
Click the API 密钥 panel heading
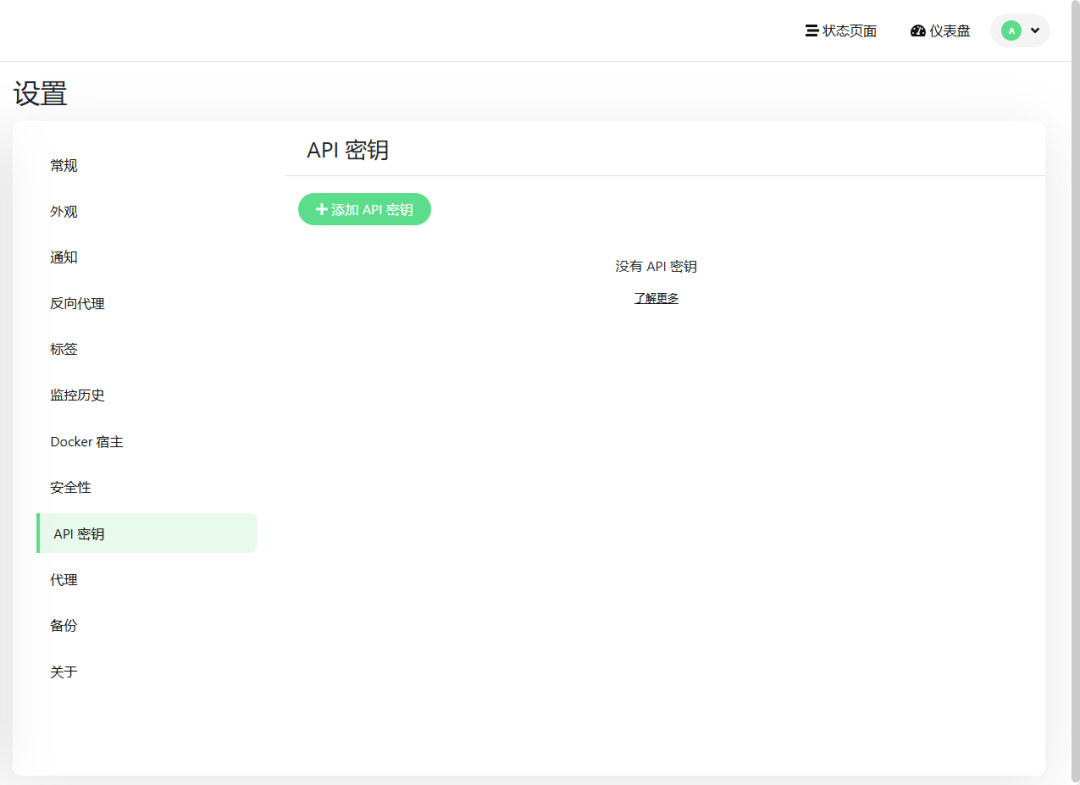(x=347, y=150)
